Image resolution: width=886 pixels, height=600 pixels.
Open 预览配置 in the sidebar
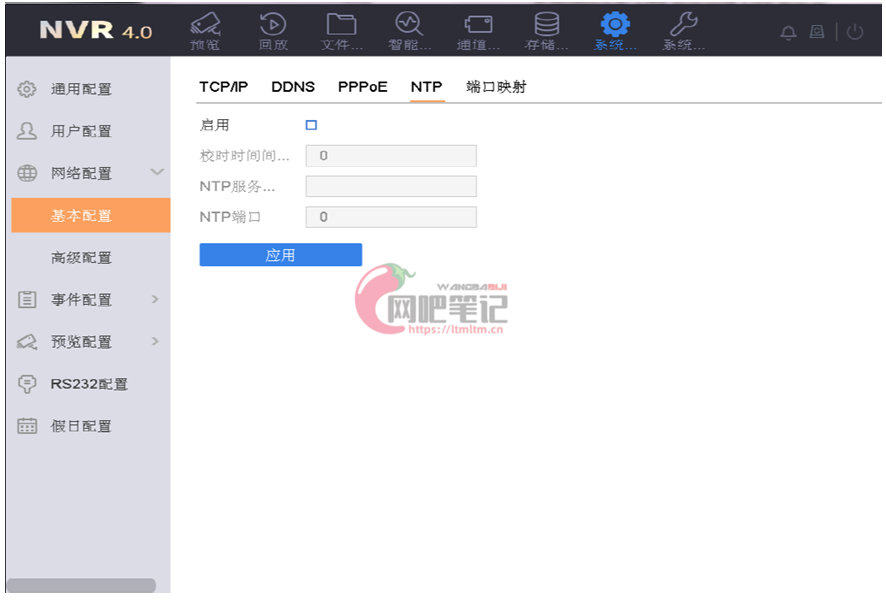tap(81, 342)
